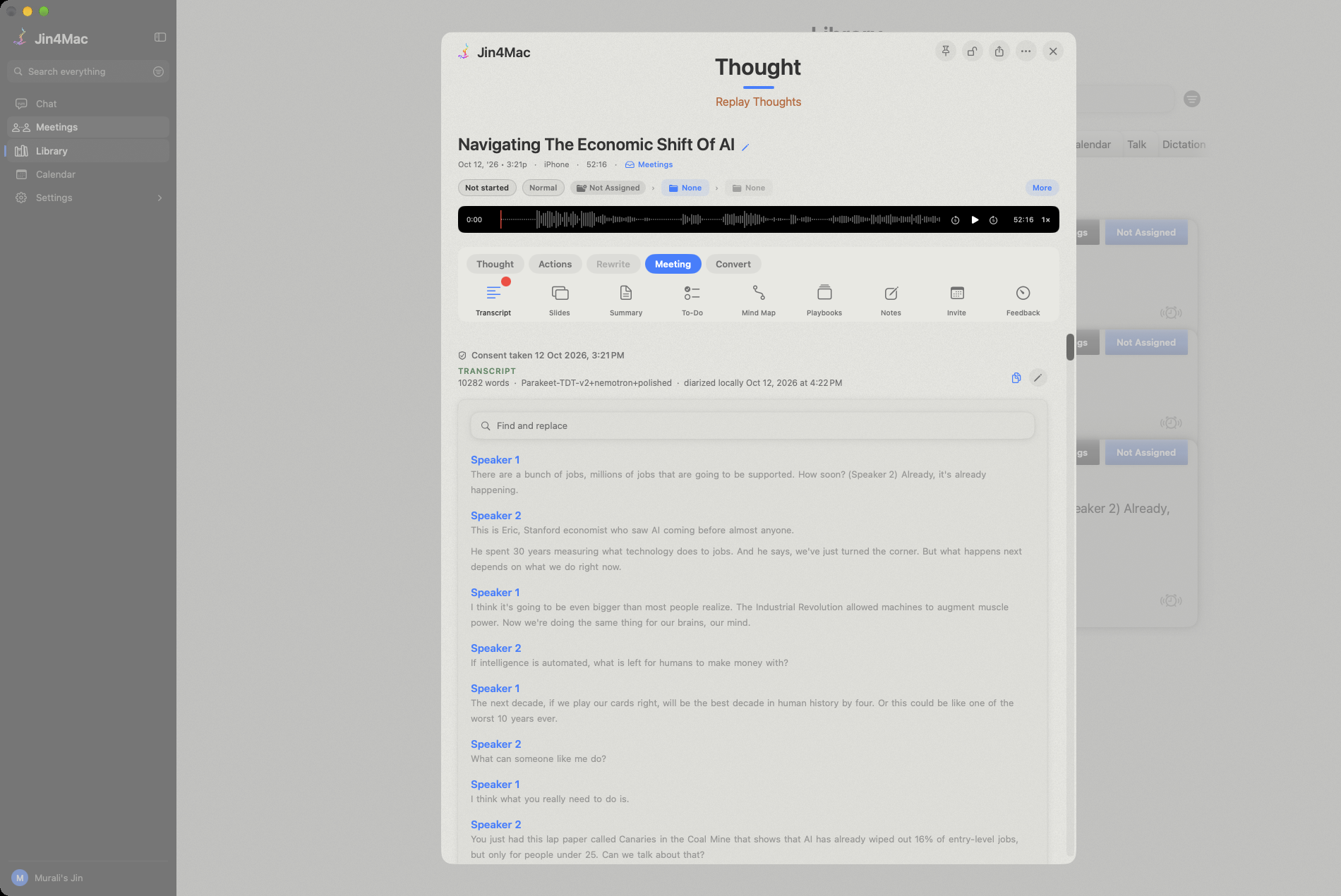Open the Not Assigned chip below the title
This screenshot has width=1341, height=896.
pos(608,188)
